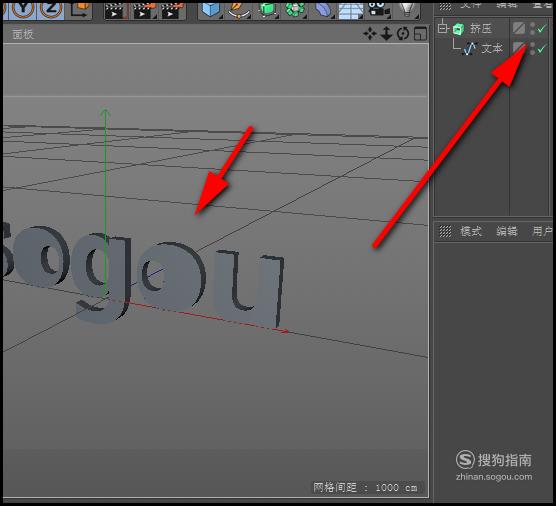Open the 面板 viewport menu

23,34
